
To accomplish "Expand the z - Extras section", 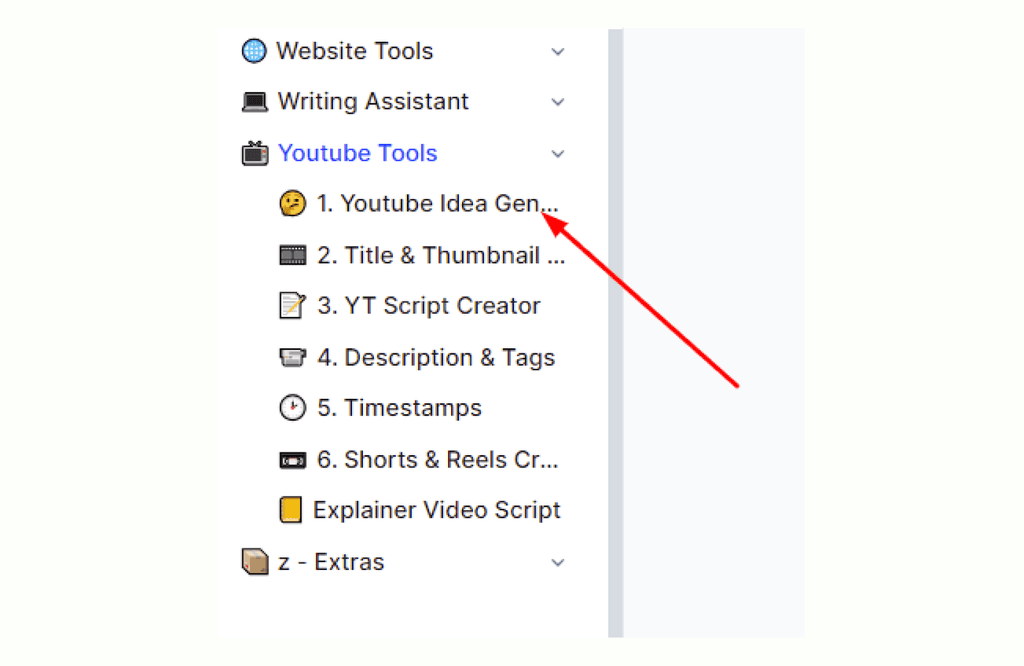I will click(x=558, y=562).
